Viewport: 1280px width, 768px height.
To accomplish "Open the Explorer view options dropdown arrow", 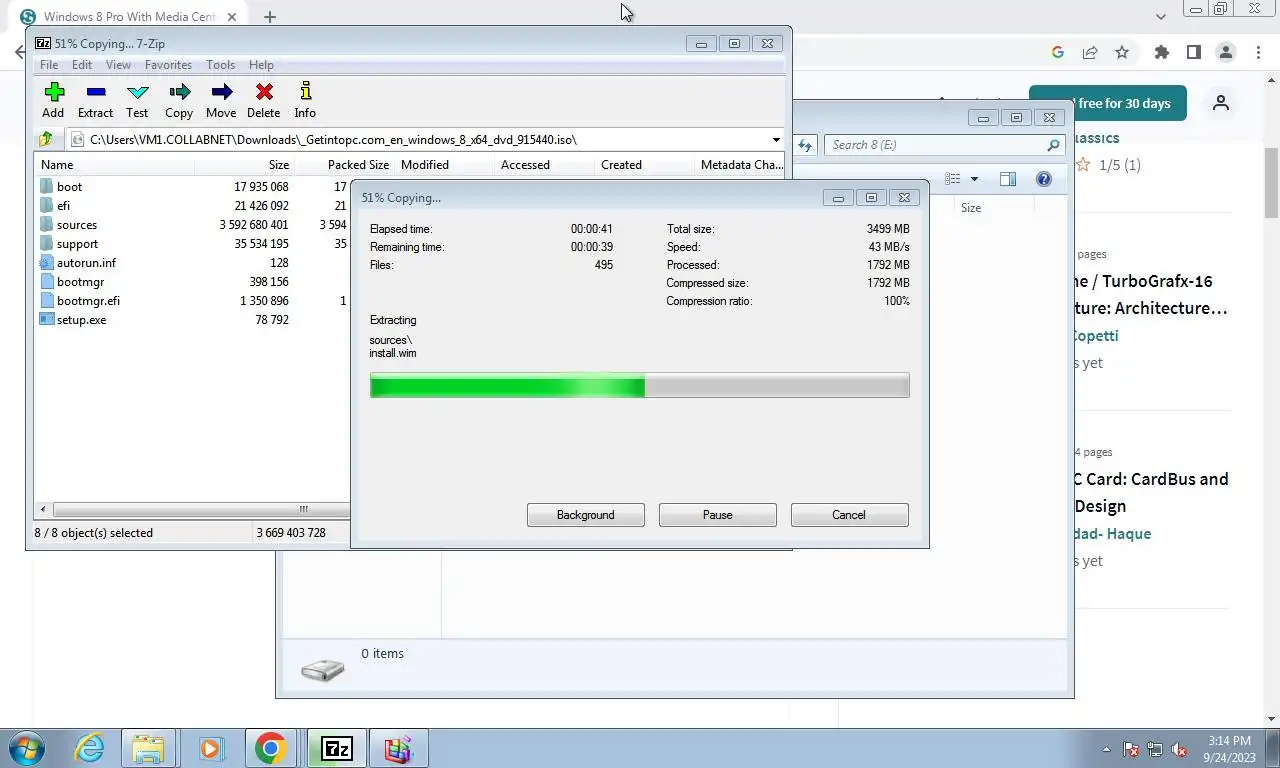I will pyautogui.click(x=975, y=179).
